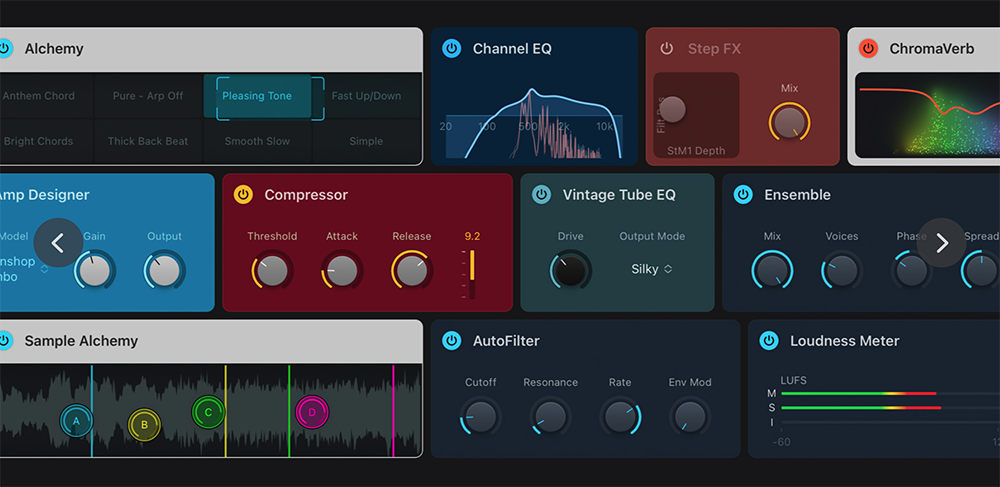This screenshot has width=1000, height=487.
Task: Turn off the ChromaVerb power icon
Action: pyautogui.click(x=868, y=49)
